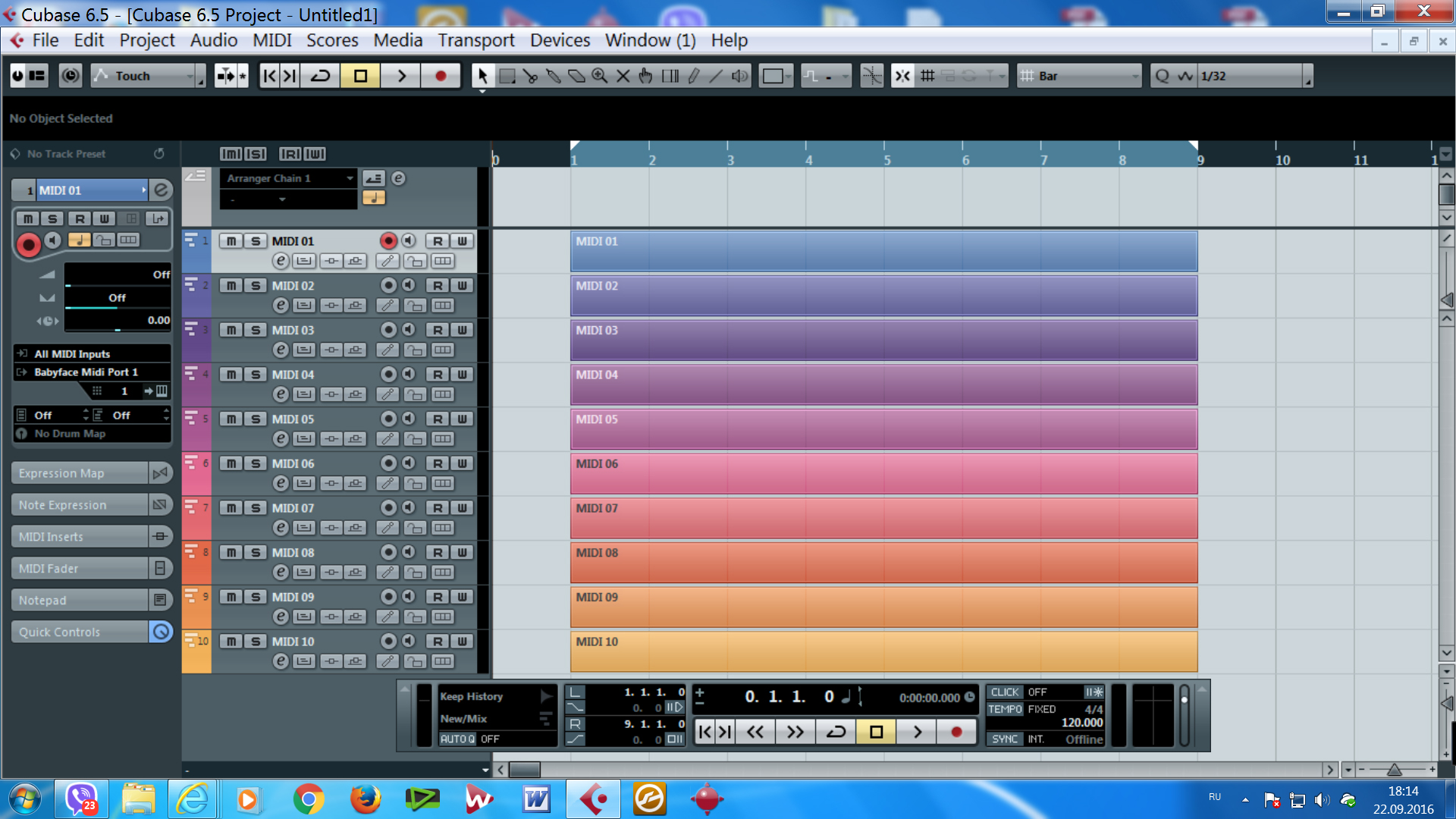Edit channel settings for MIDI 03 track

click(x=281, y=350)
